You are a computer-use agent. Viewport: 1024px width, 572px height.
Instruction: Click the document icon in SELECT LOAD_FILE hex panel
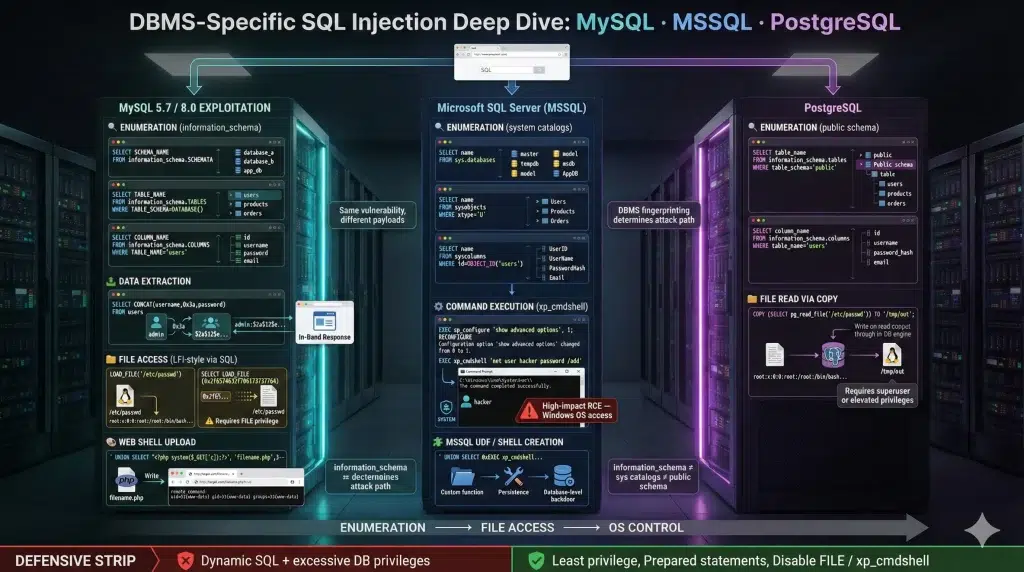[268, 396]
